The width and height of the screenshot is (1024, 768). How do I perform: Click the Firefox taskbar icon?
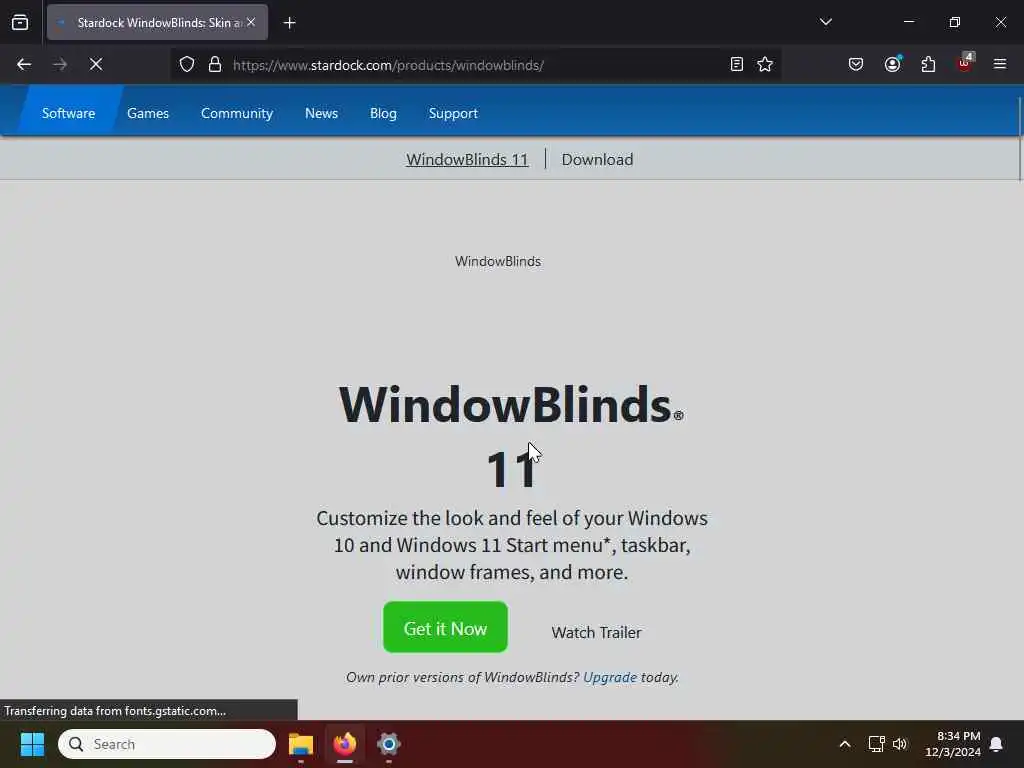[345, 744]
